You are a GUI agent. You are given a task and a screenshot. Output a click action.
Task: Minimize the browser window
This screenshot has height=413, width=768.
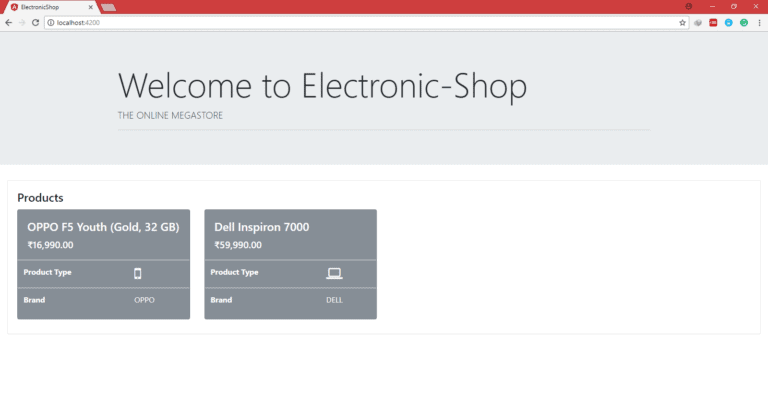tap(712, 6)
